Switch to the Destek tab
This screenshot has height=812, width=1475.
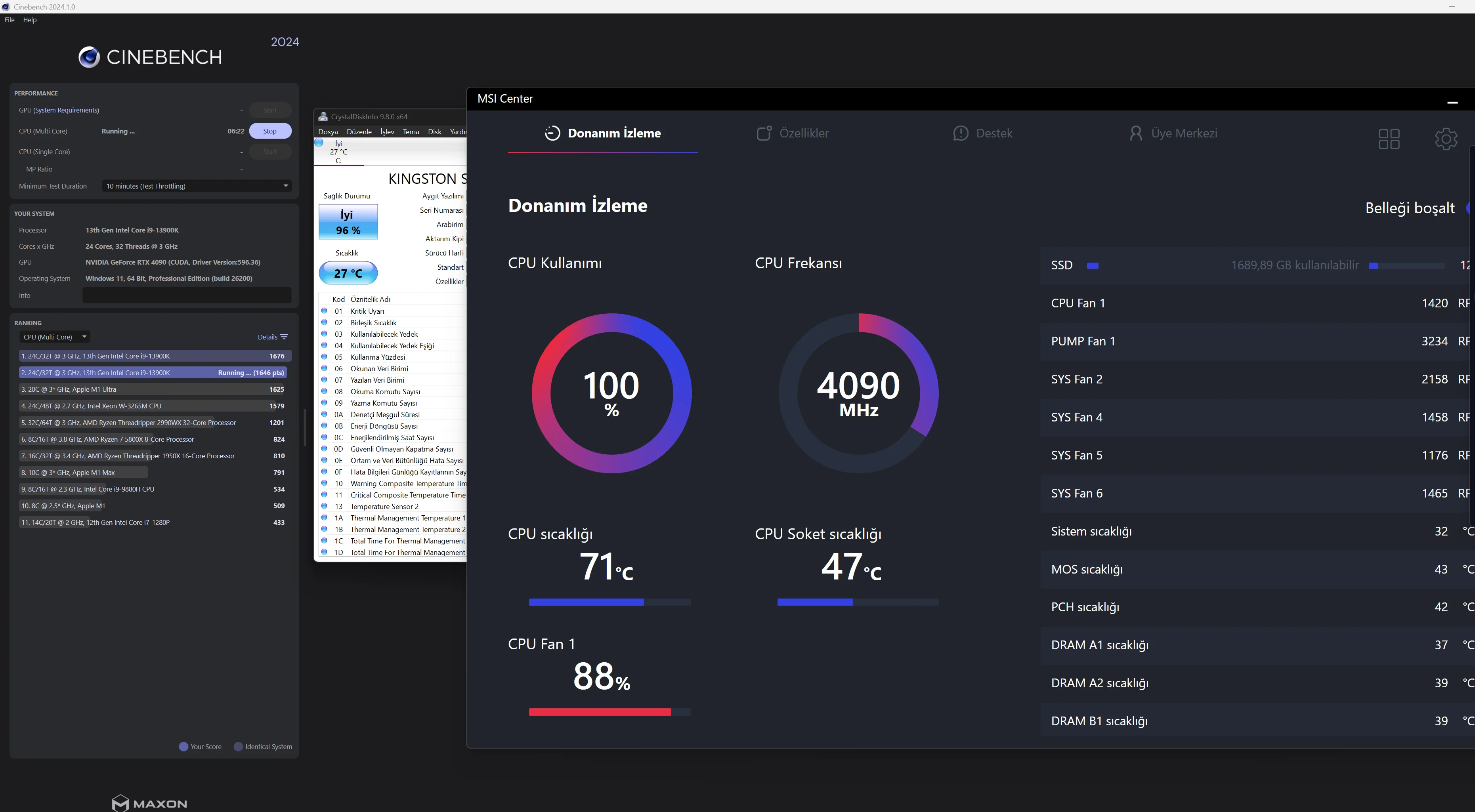[982, 133]
